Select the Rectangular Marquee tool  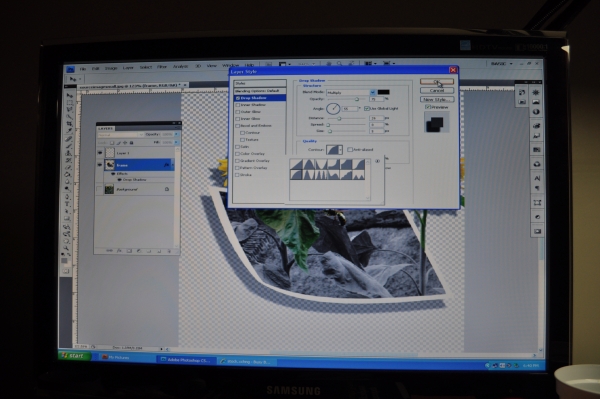tap(70, 103)
